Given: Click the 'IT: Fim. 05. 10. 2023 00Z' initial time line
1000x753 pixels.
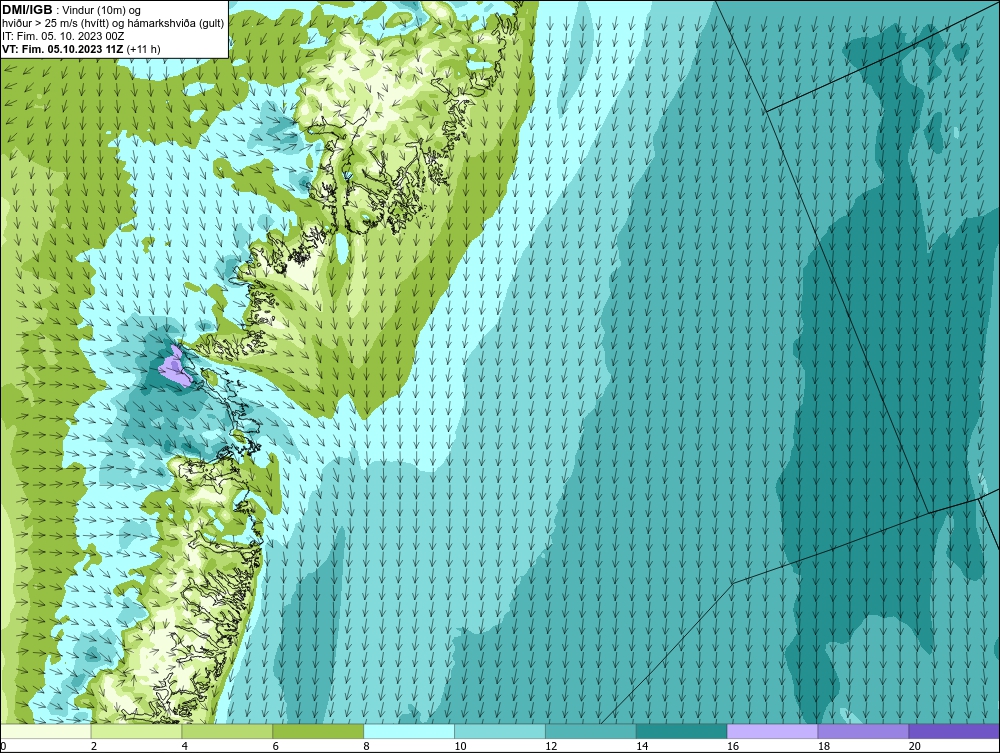Looking at the screenshot, I should pos(63,36).
